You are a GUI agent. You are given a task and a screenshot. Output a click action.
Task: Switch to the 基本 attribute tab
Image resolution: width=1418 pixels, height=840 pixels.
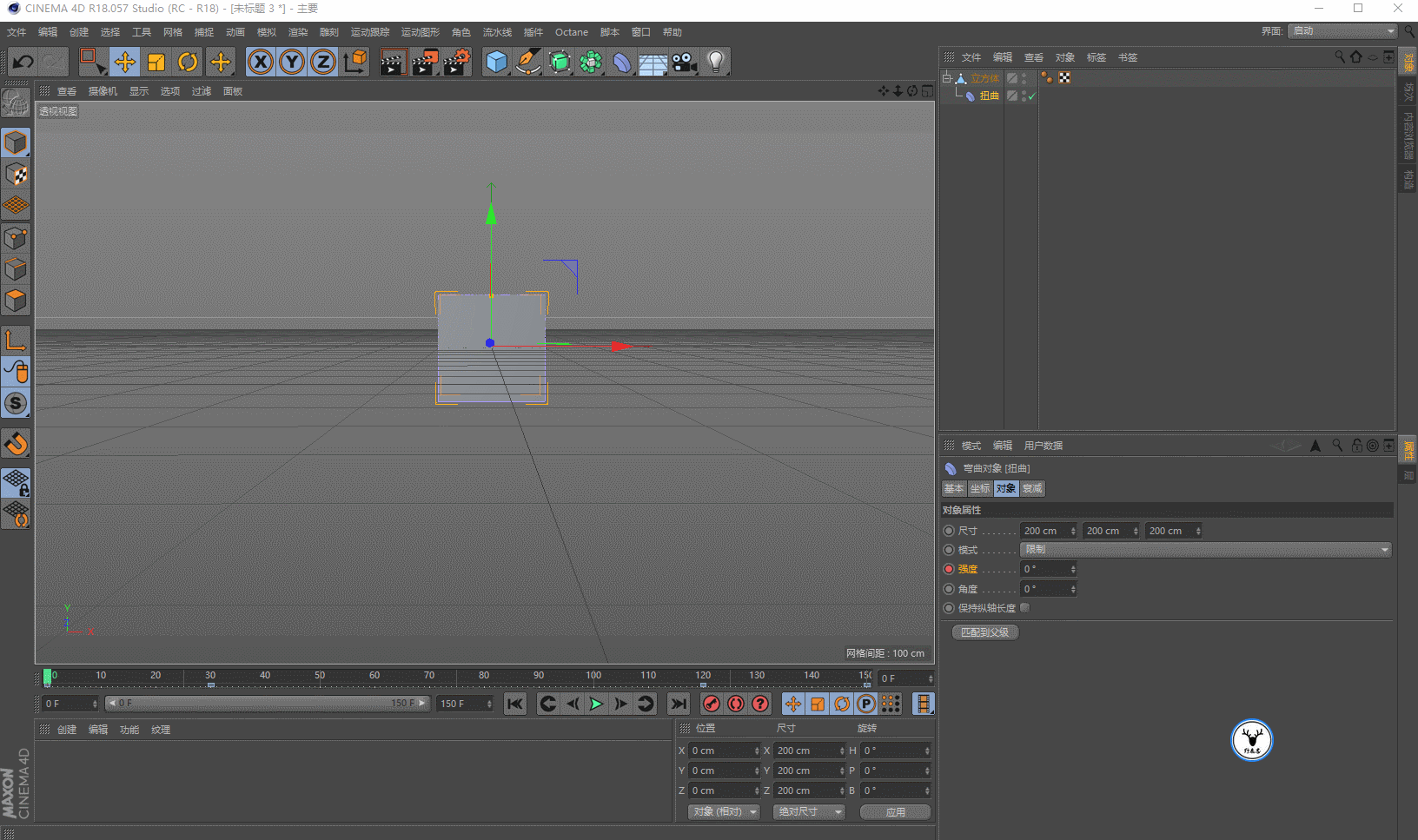coord(954,489)
